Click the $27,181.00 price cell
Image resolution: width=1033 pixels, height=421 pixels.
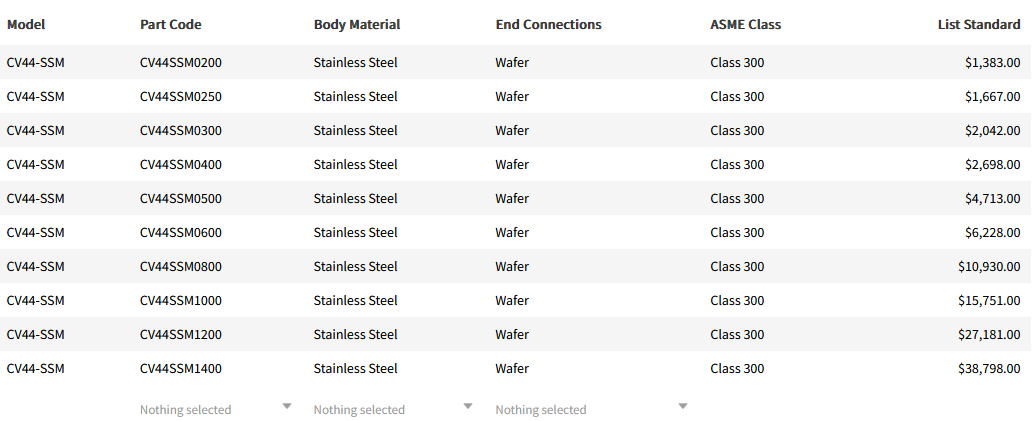tap(989, 334)
